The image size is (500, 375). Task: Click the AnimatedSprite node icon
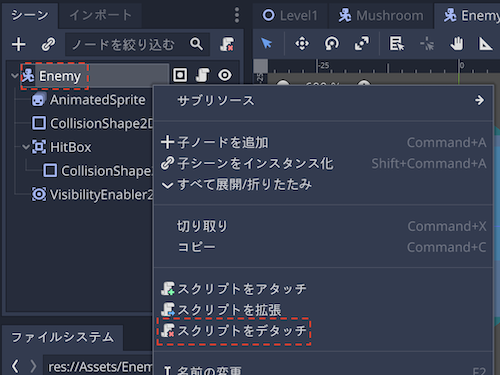point(39,99)
